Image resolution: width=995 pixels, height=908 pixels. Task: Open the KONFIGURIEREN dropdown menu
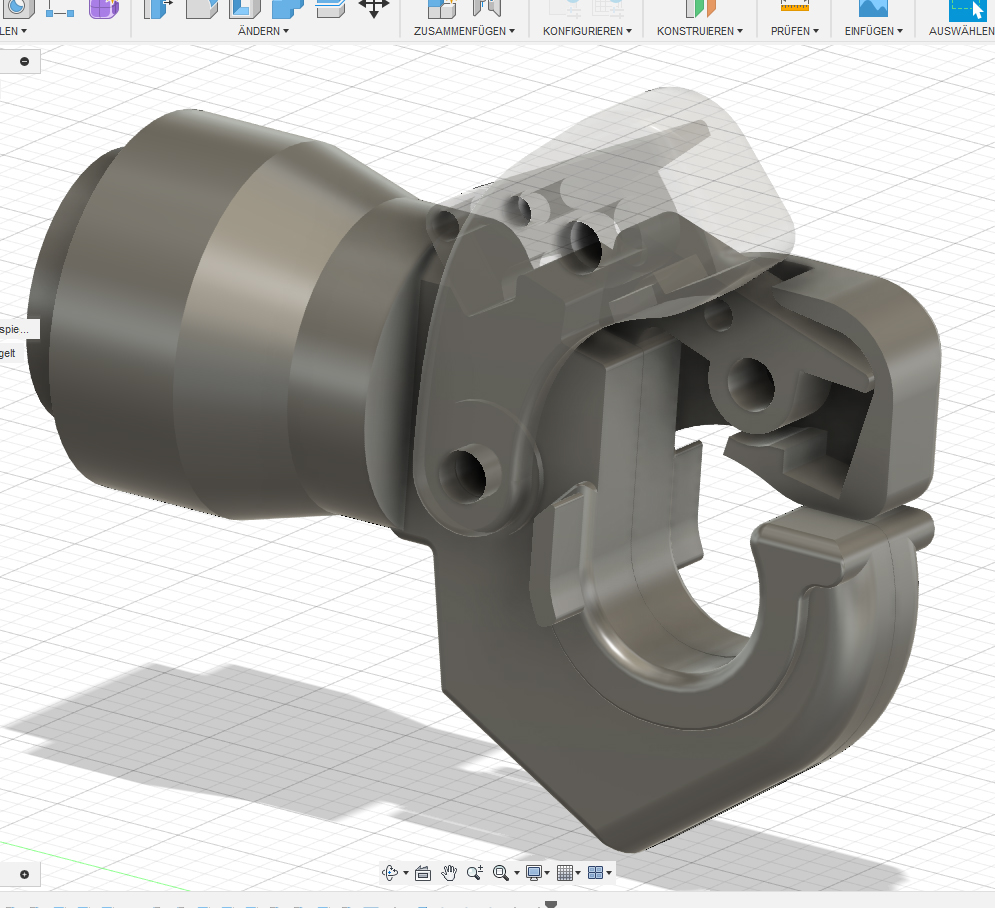(588, 31)
